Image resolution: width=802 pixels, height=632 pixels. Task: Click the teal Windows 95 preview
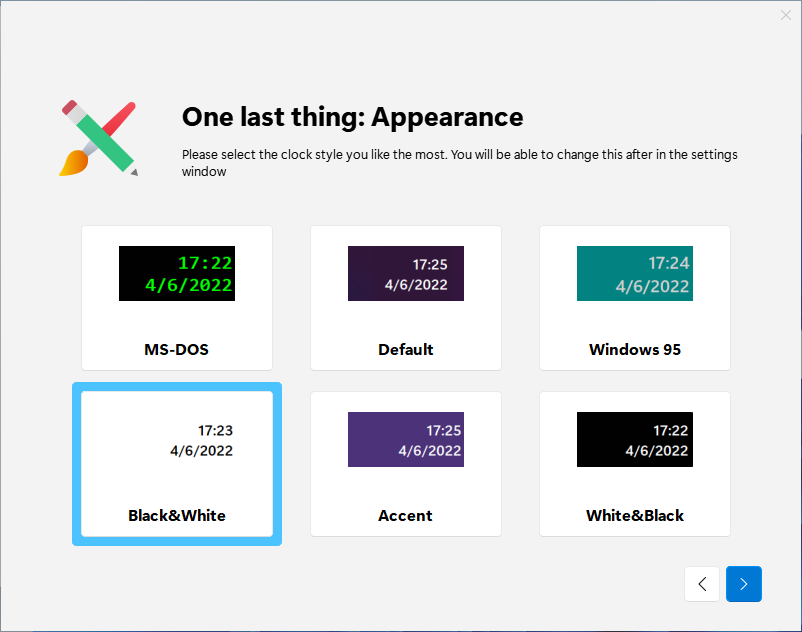coord(635,274)
